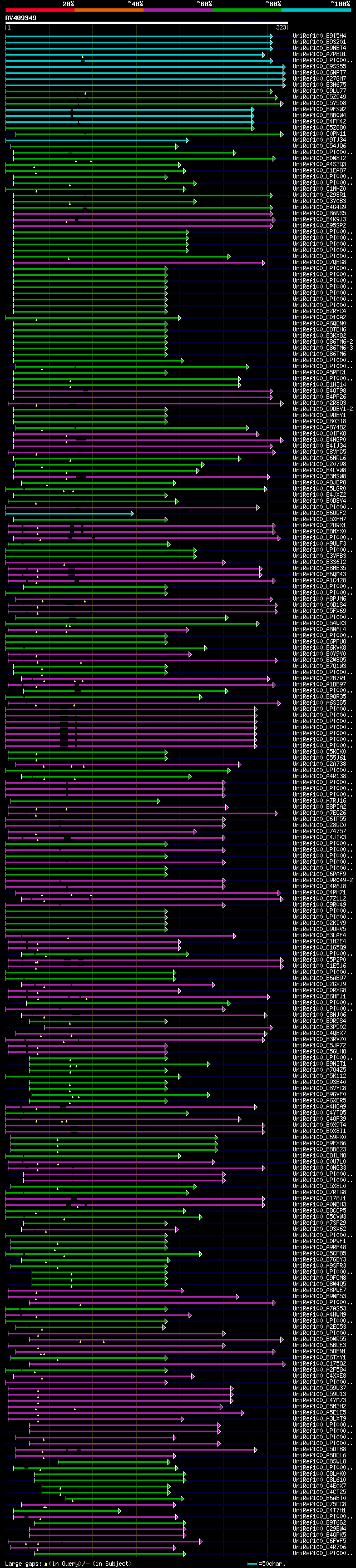356x1568 pixels.
Task: Click the cyan alignment bar for UniRef100_B9I5M4
Action: point(139,36)
